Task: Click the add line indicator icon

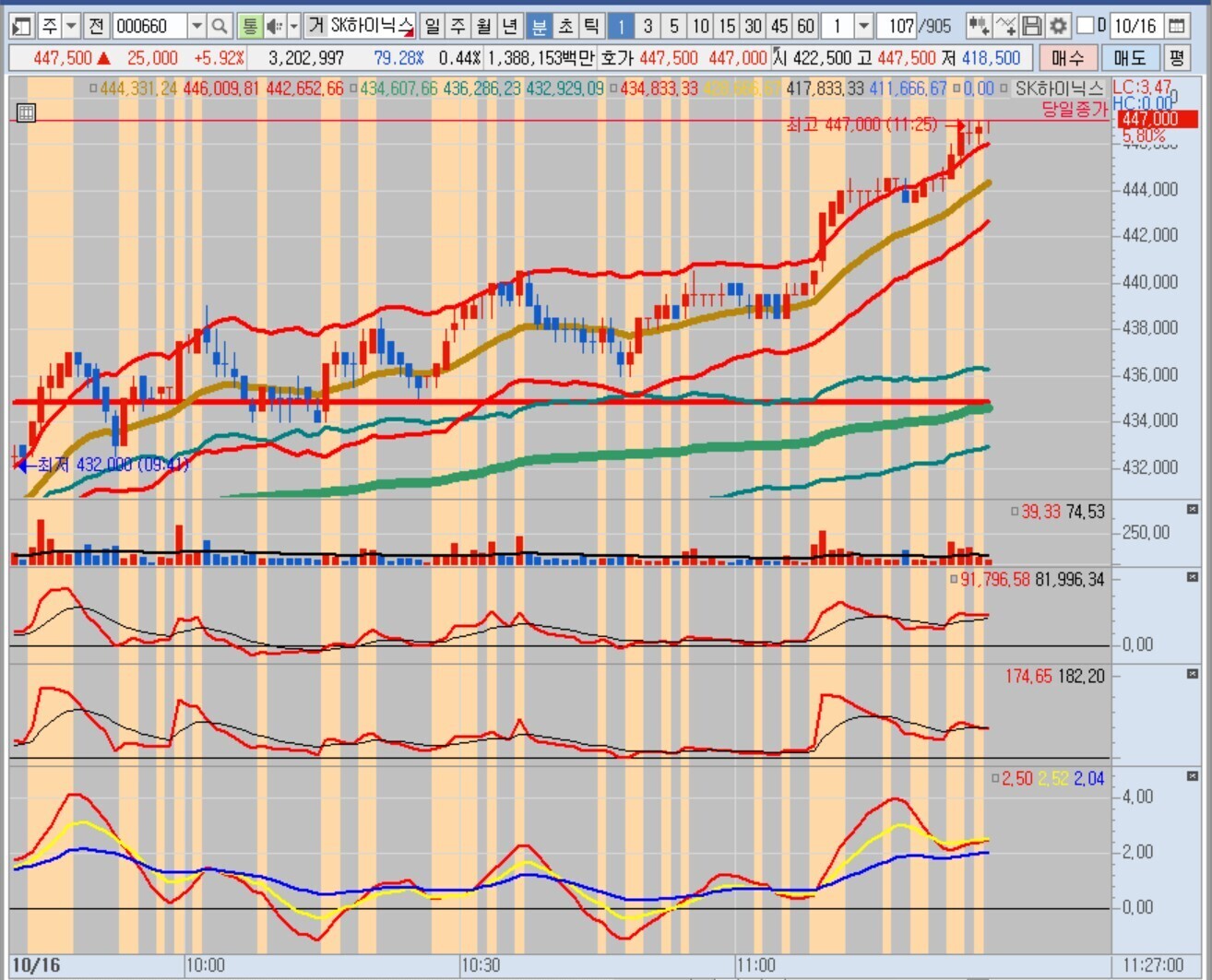Action: click(x=1007, y=26)
